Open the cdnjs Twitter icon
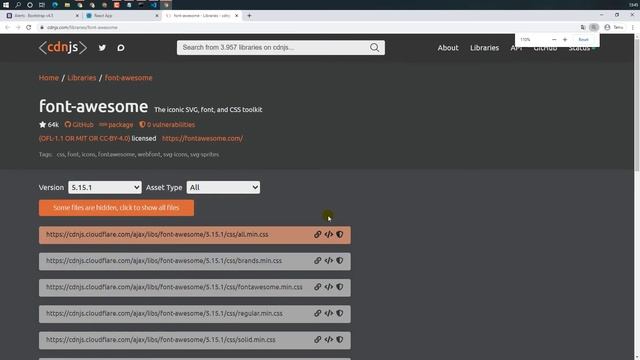 pos(102,48)
